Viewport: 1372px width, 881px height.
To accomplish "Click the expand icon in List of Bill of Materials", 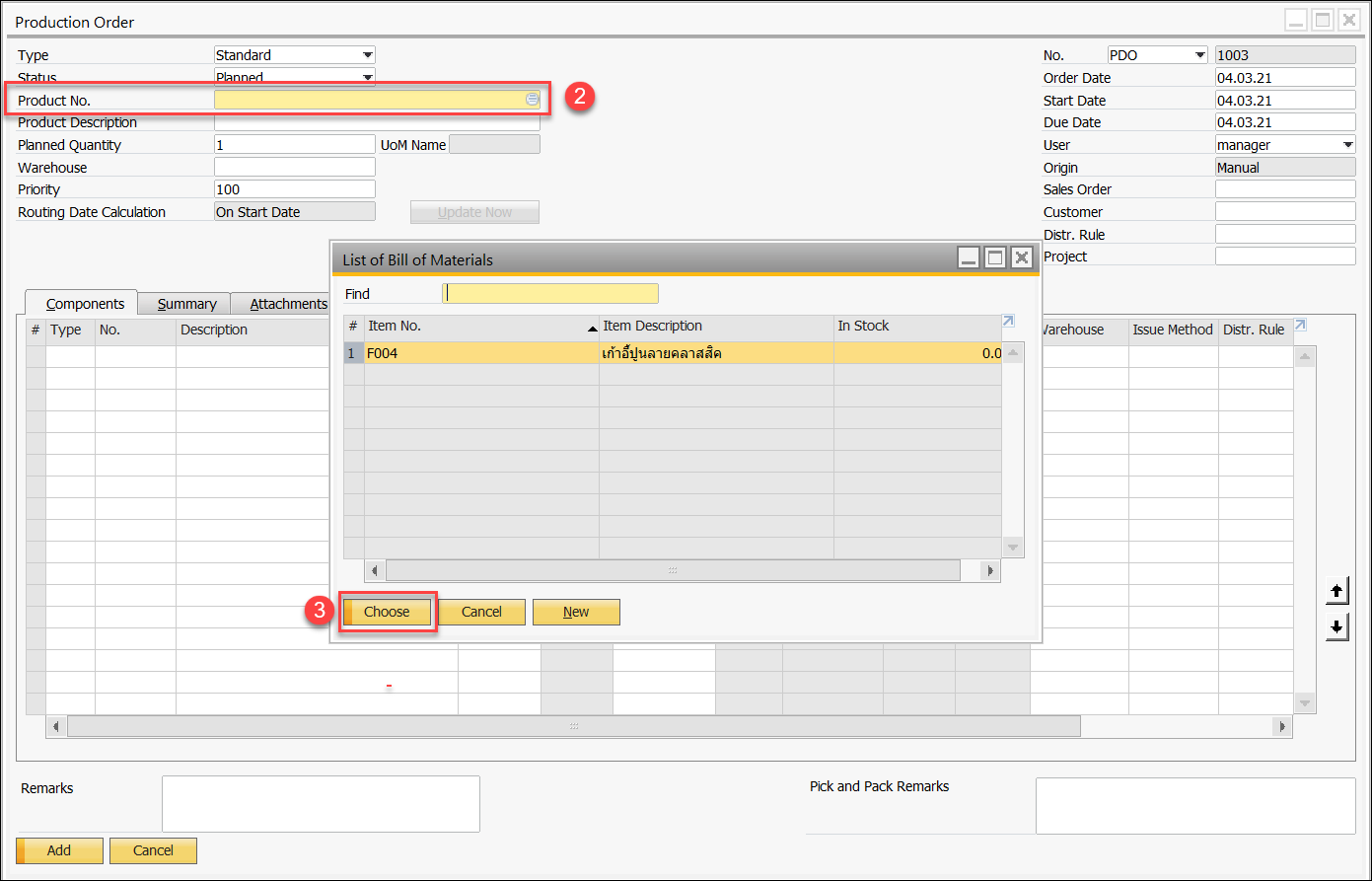I will [1008, 321].
